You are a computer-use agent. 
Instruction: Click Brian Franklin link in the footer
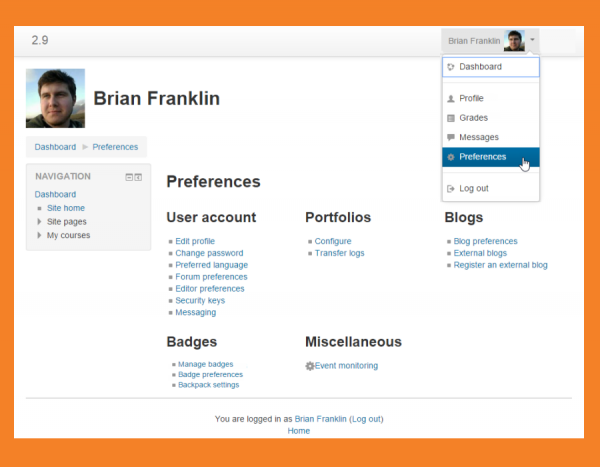tap(321, 419)
